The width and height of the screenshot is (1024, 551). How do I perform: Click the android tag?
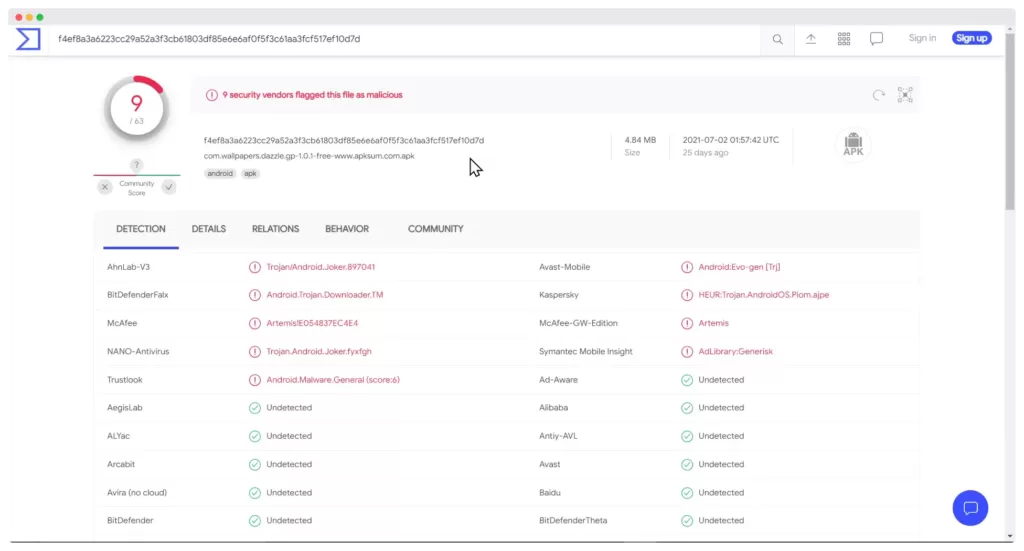click(220, 174)
